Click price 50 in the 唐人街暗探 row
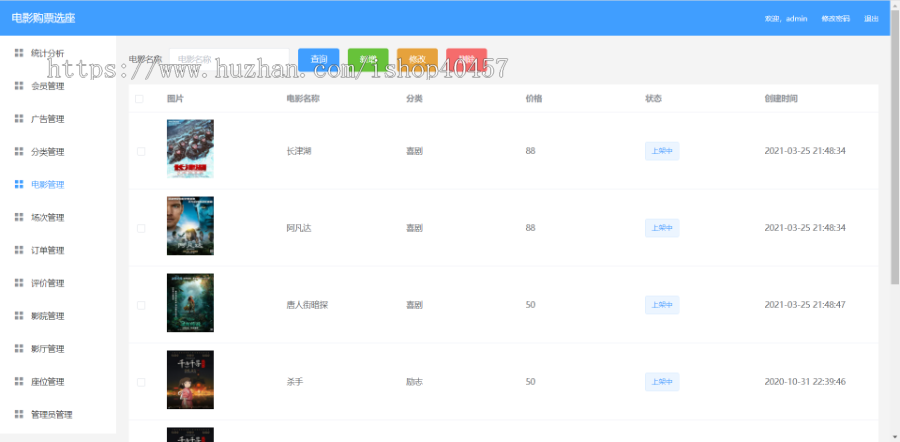 530,305
